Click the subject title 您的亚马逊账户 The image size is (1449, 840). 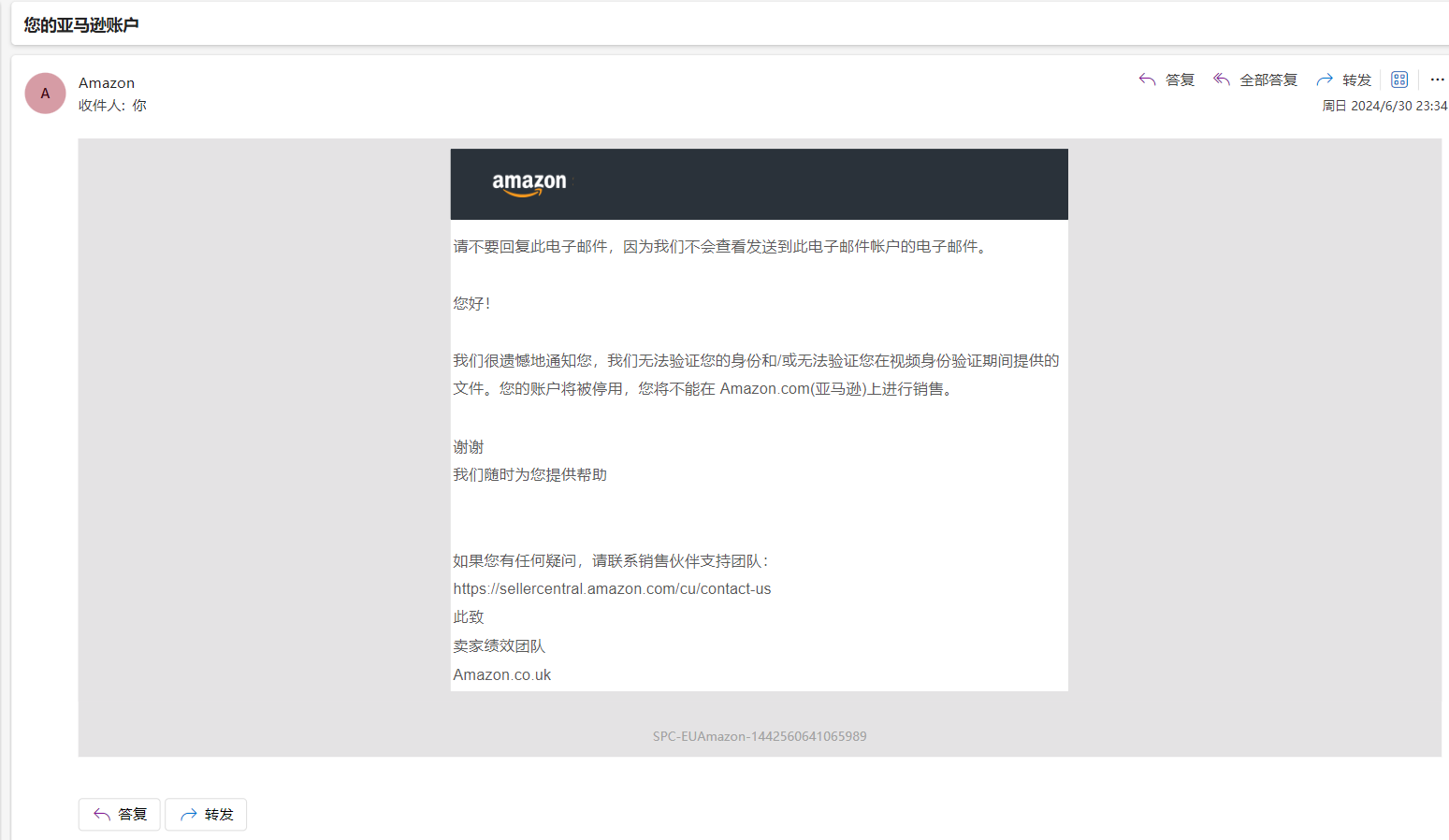point(81,25)
